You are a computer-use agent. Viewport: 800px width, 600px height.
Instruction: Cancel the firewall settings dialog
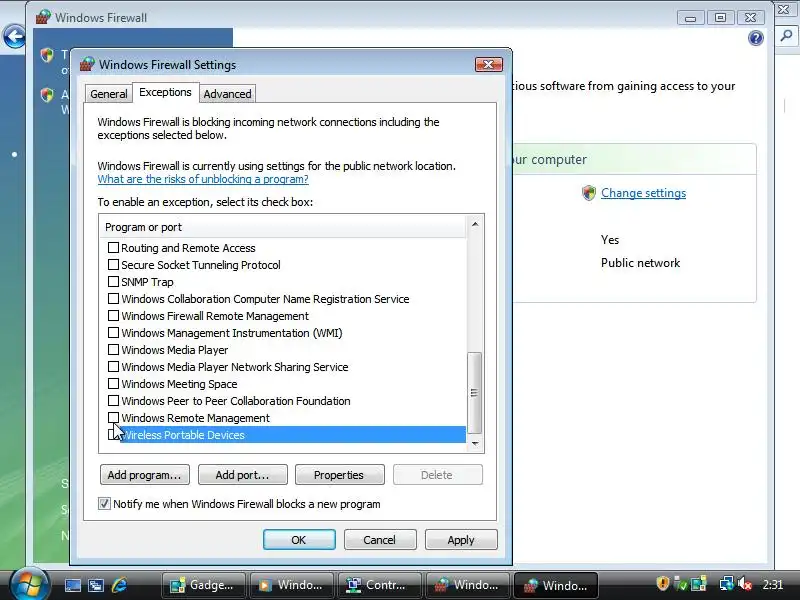(x=380, y=540)
